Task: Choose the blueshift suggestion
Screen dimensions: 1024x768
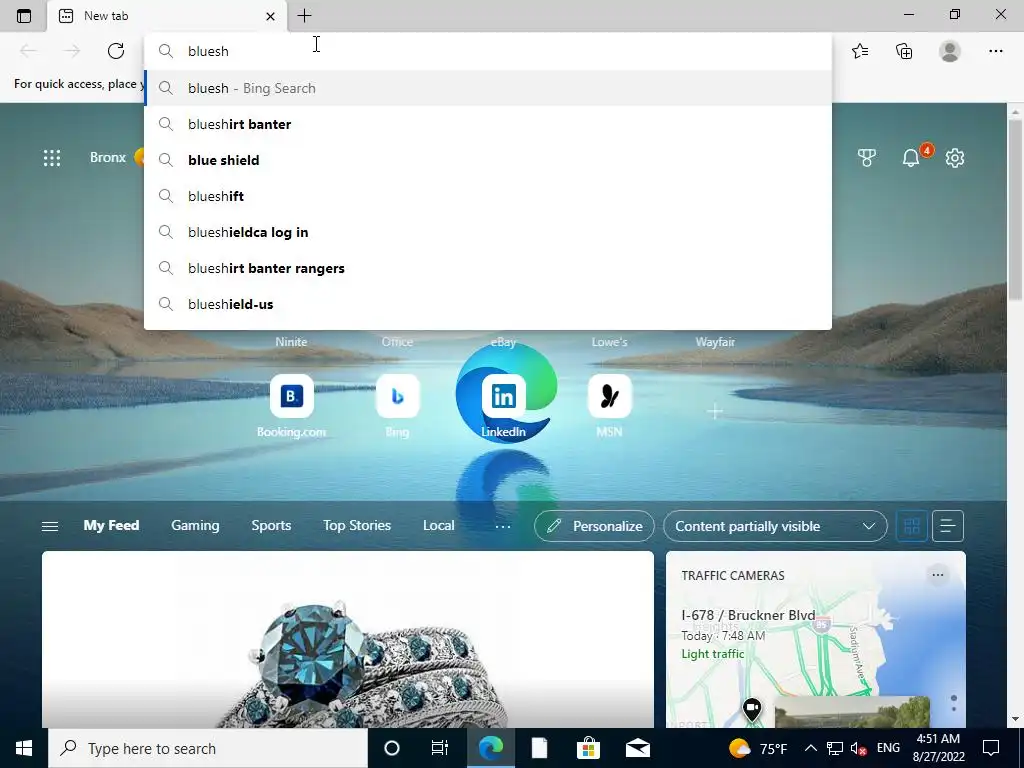Action: click(x=488, y=196)
